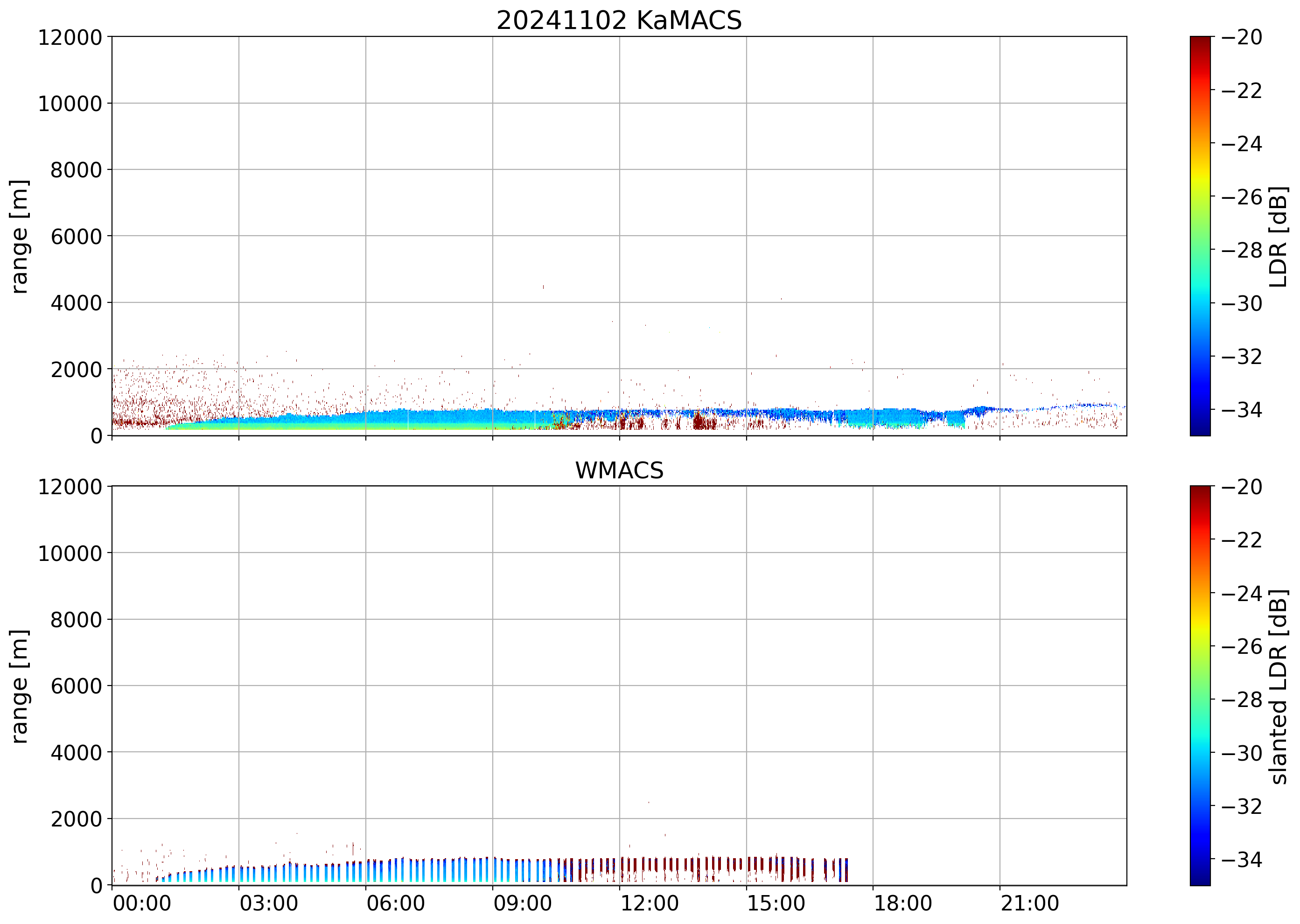Click the '06:00' x-axis tick label
Image resolution: width=1300 pixels, height=924 pixels.
click(x=395, y=903)
